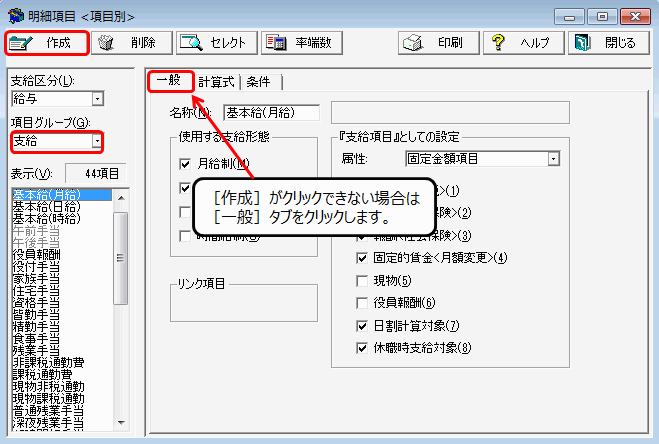This screenshot has height=444, width=659.
Task: Click the 率端数 toolbar button
Action: [x=303, y=43]
